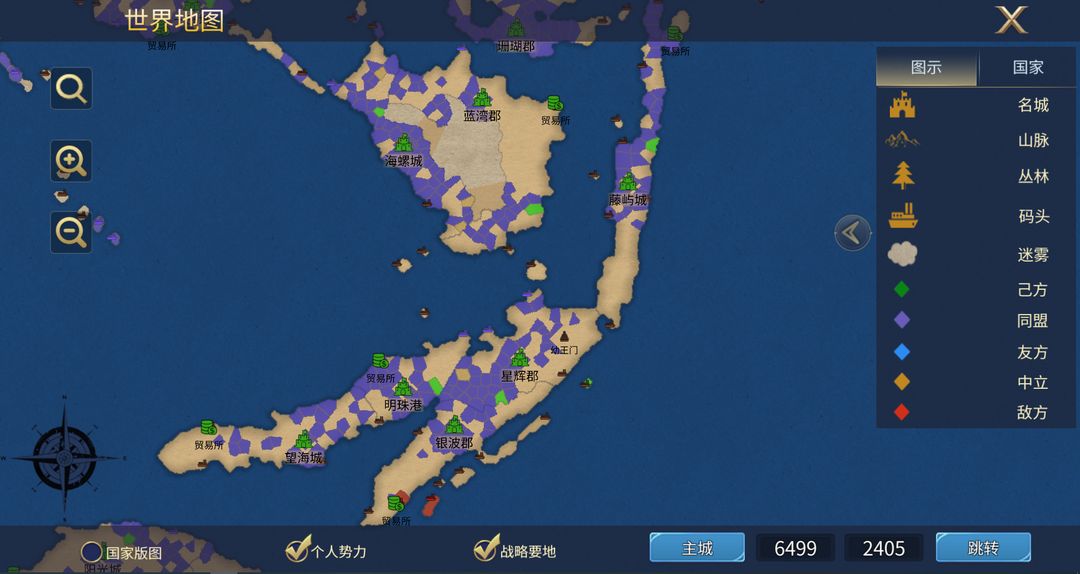This screenshot has width=1080, height=574.
Task: Open the 贸易所 near 蓝湾郡
Action: click(x=554, y=104)
